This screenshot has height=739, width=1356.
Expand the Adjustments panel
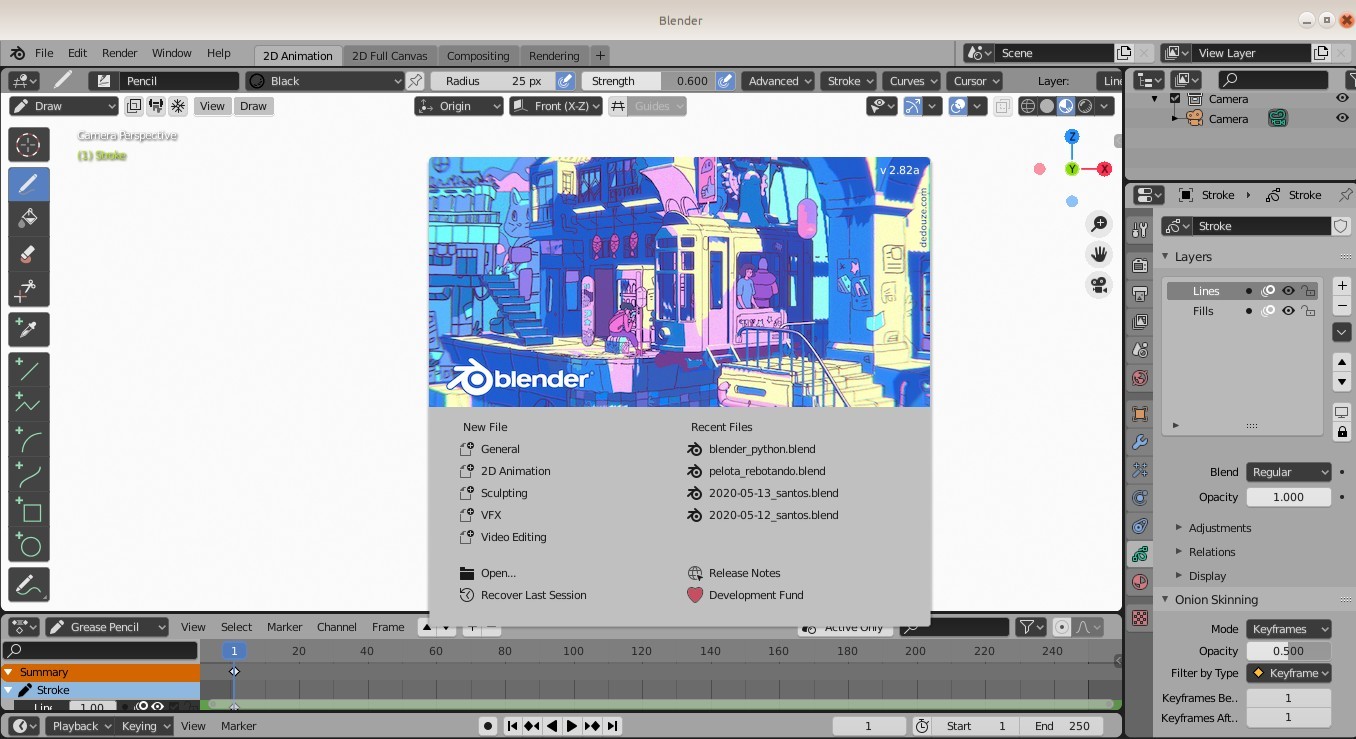1219,528
